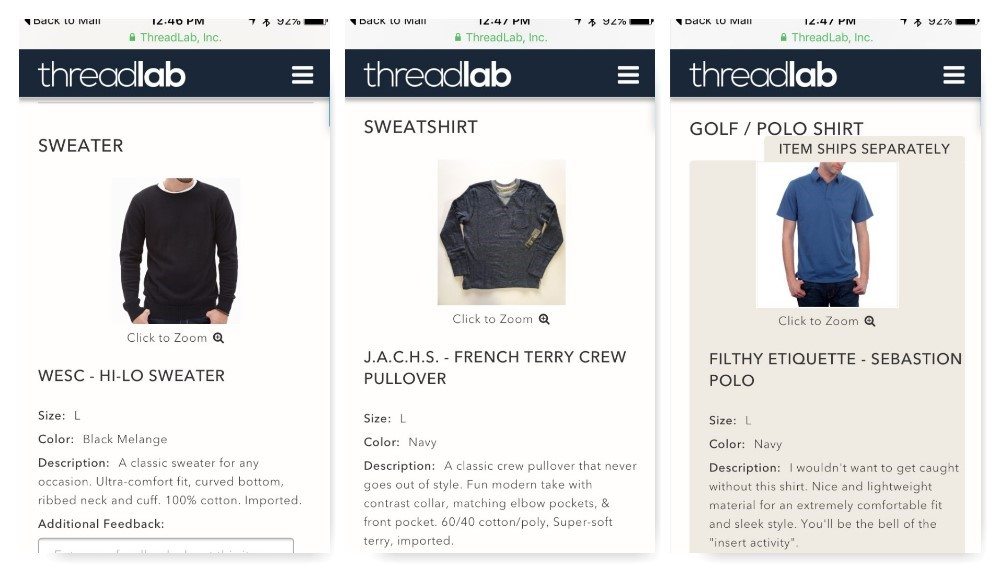Open the blue Sebastion polo product photo
This screenshot has height=572, width=1000.
pos(827,235)
